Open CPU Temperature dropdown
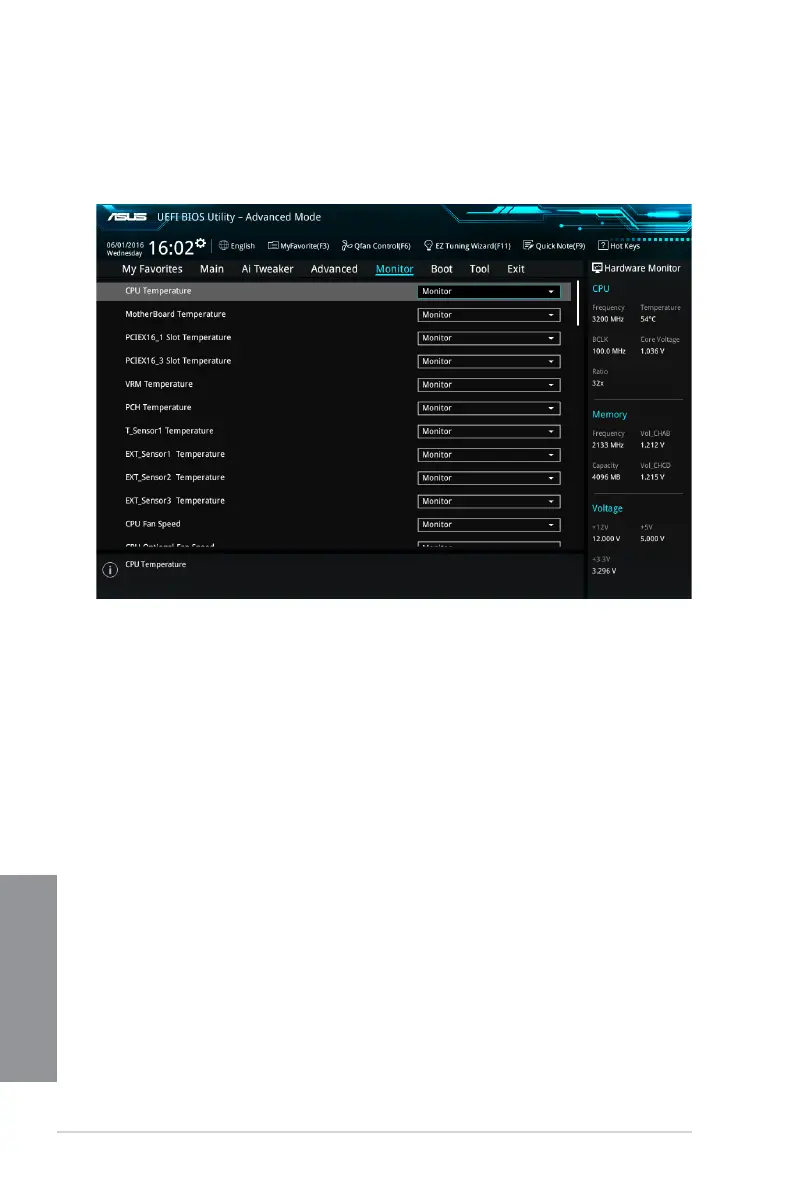The height and width of the screenshot is (1196, 794). point(489,291)
